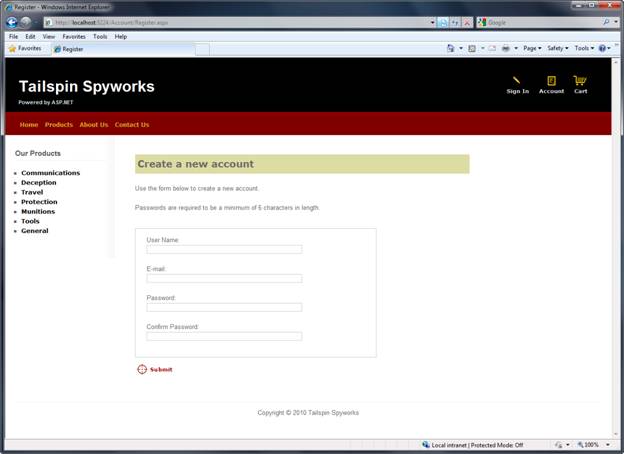Open the Contact Us navigation link
This screenshot has height=454, width=624.
[132, 125]
